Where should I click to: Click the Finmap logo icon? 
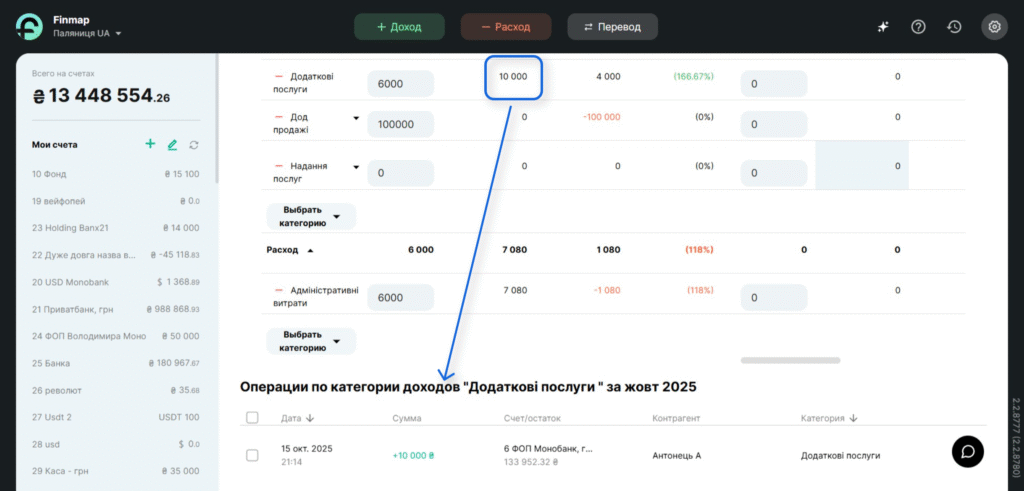pos(29,27)
